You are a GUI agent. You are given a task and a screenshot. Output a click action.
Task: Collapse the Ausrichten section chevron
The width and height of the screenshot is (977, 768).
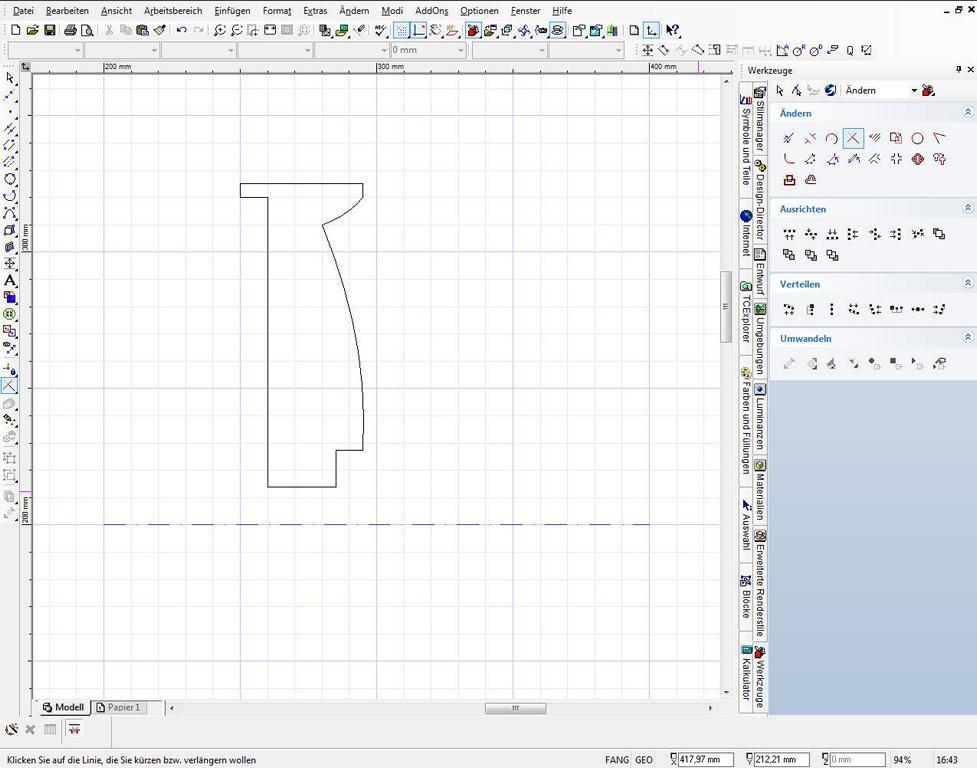coord(968,207)
